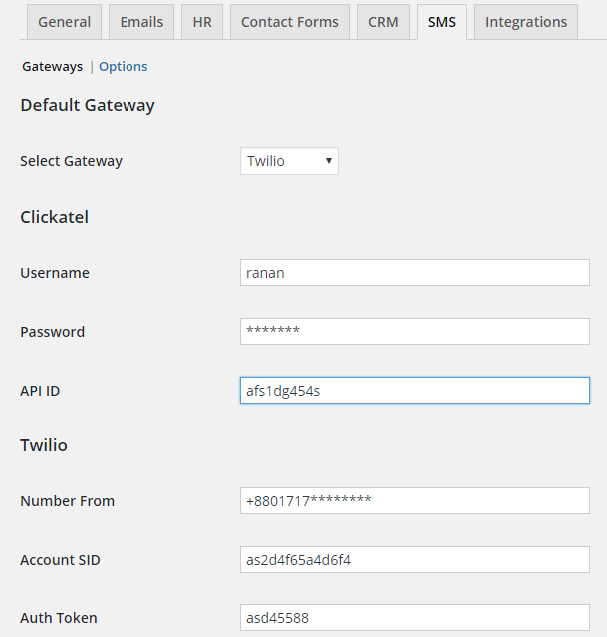The image size is (607, 637).
Task: Click the Clickatel section heading
Action: click(54, 217)
